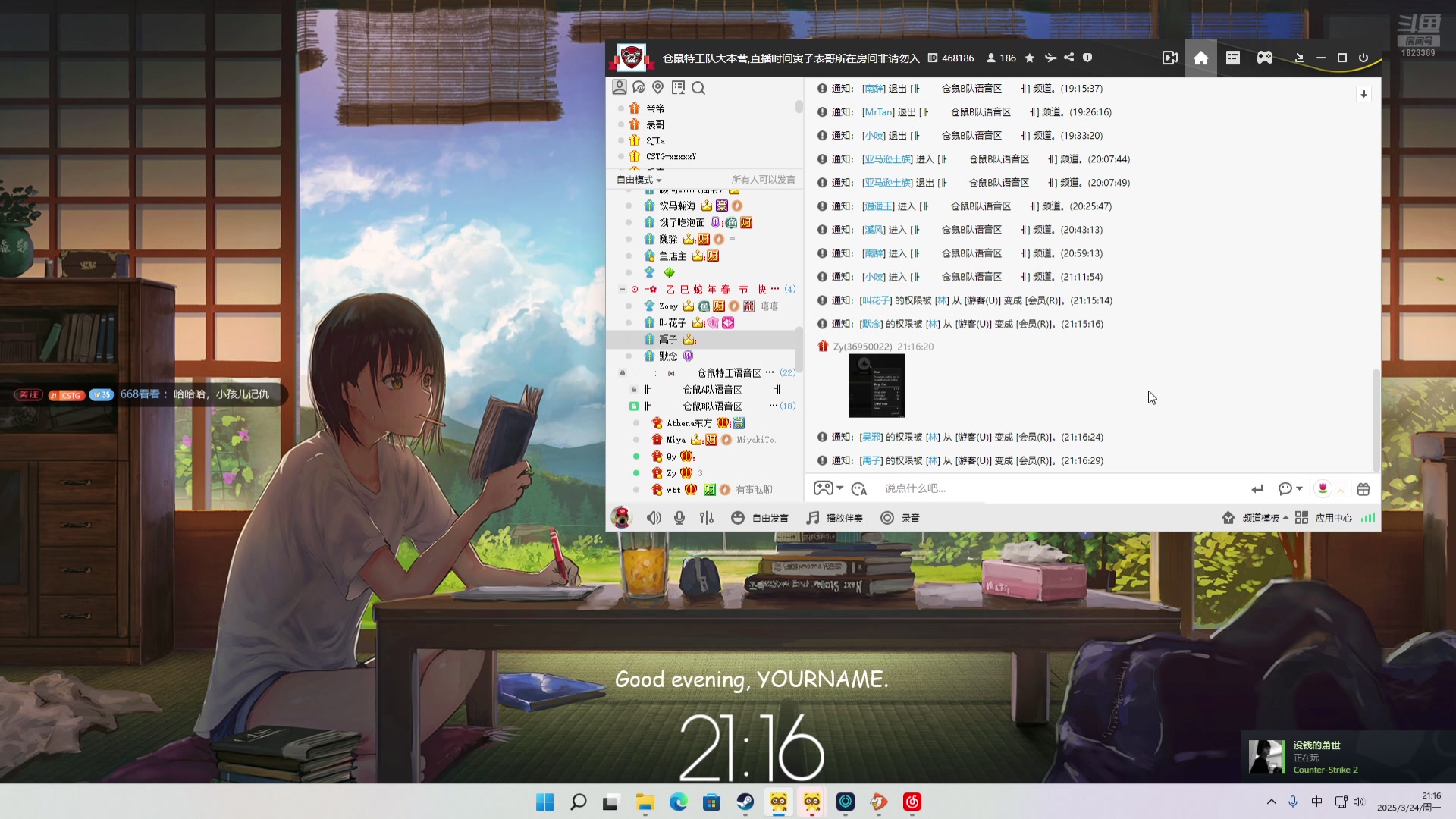Select user wtt in the list
The image size is (1456, 819).
click(x=673, y=490)
